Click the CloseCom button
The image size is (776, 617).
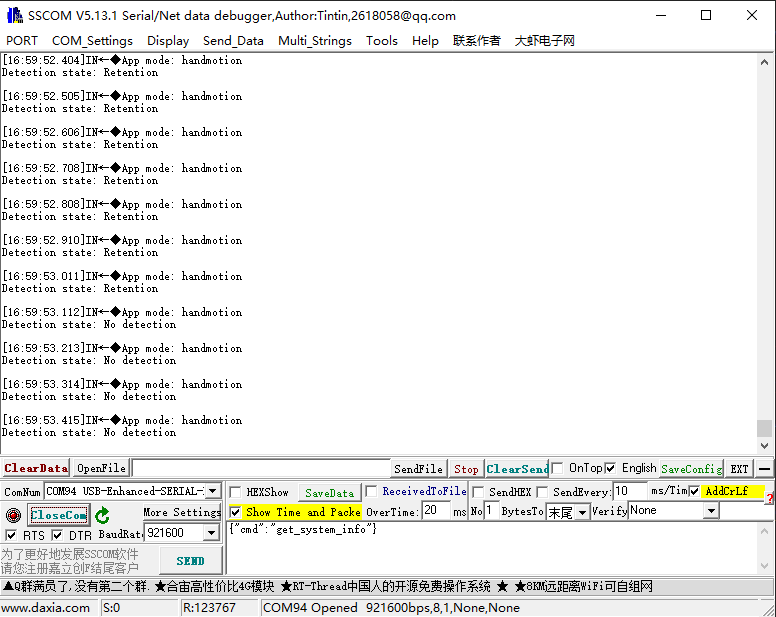(58, 515)
